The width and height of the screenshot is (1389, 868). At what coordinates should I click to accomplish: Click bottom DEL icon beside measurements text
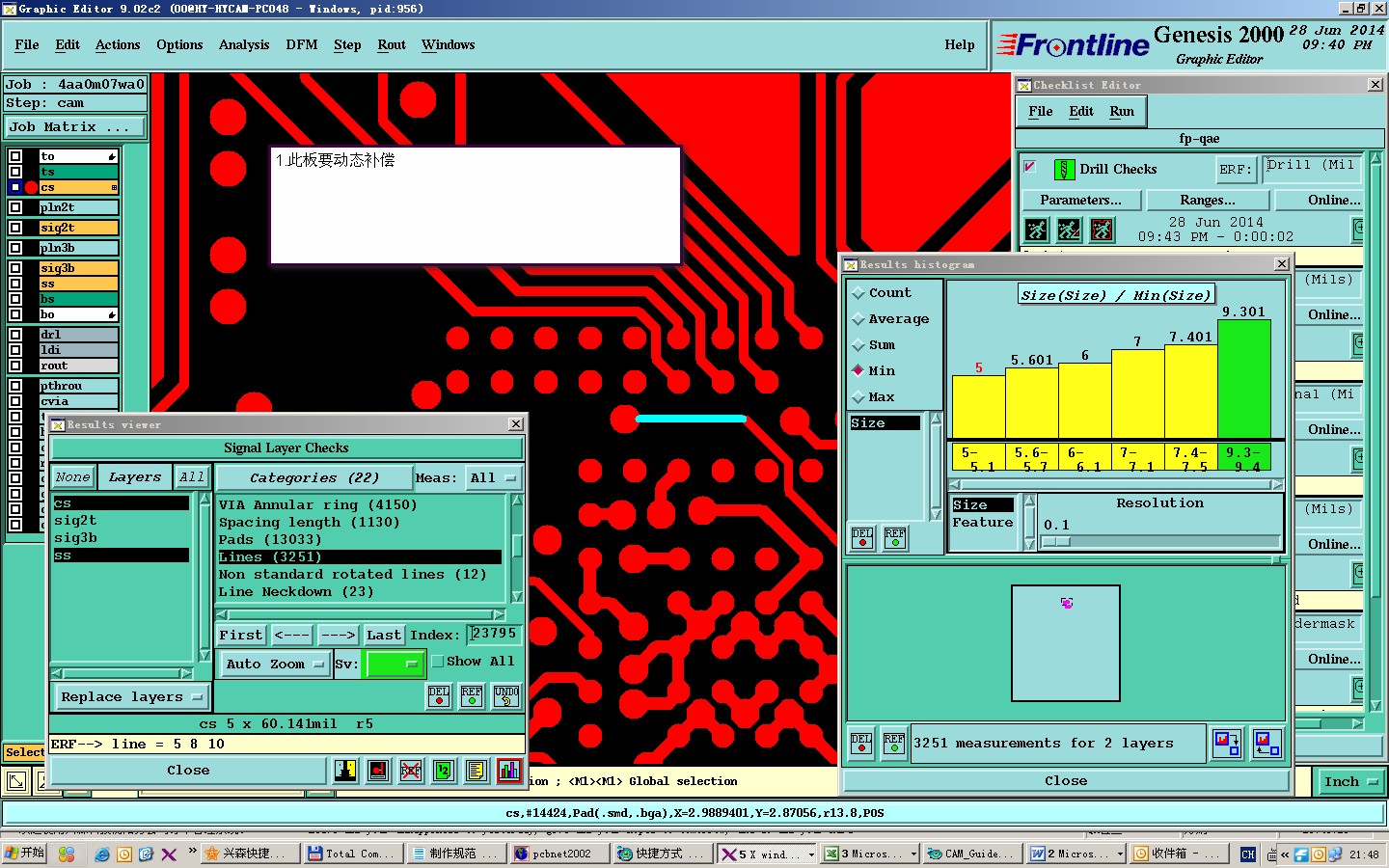click(861, 744)
